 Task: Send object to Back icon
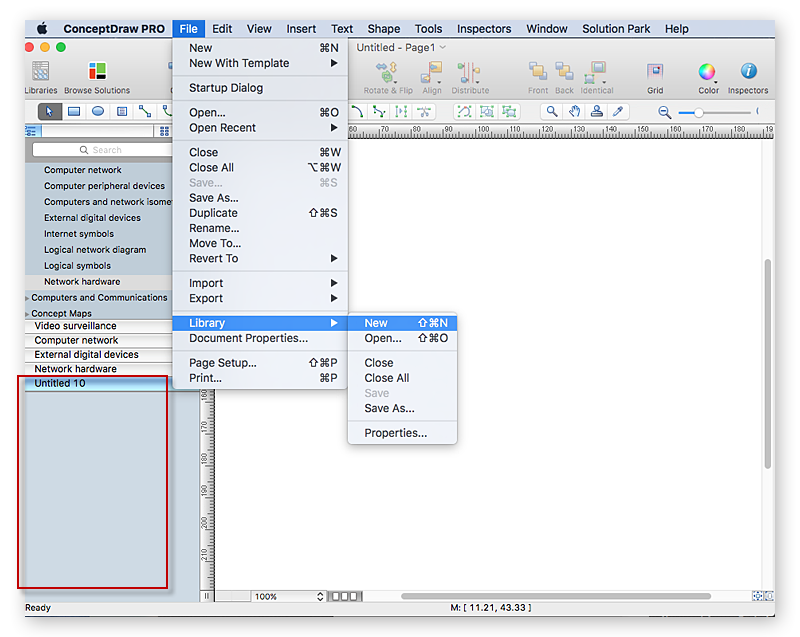tap(564, 71)
